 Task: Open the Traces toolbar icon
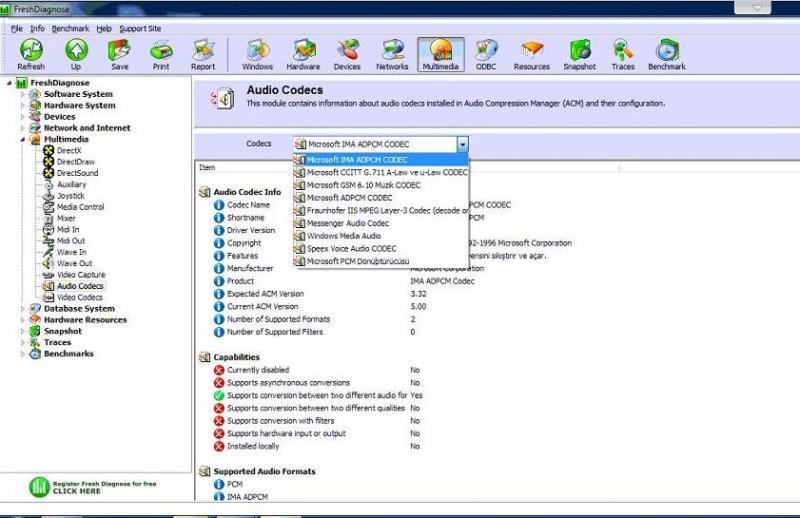[x=623, y=54]
